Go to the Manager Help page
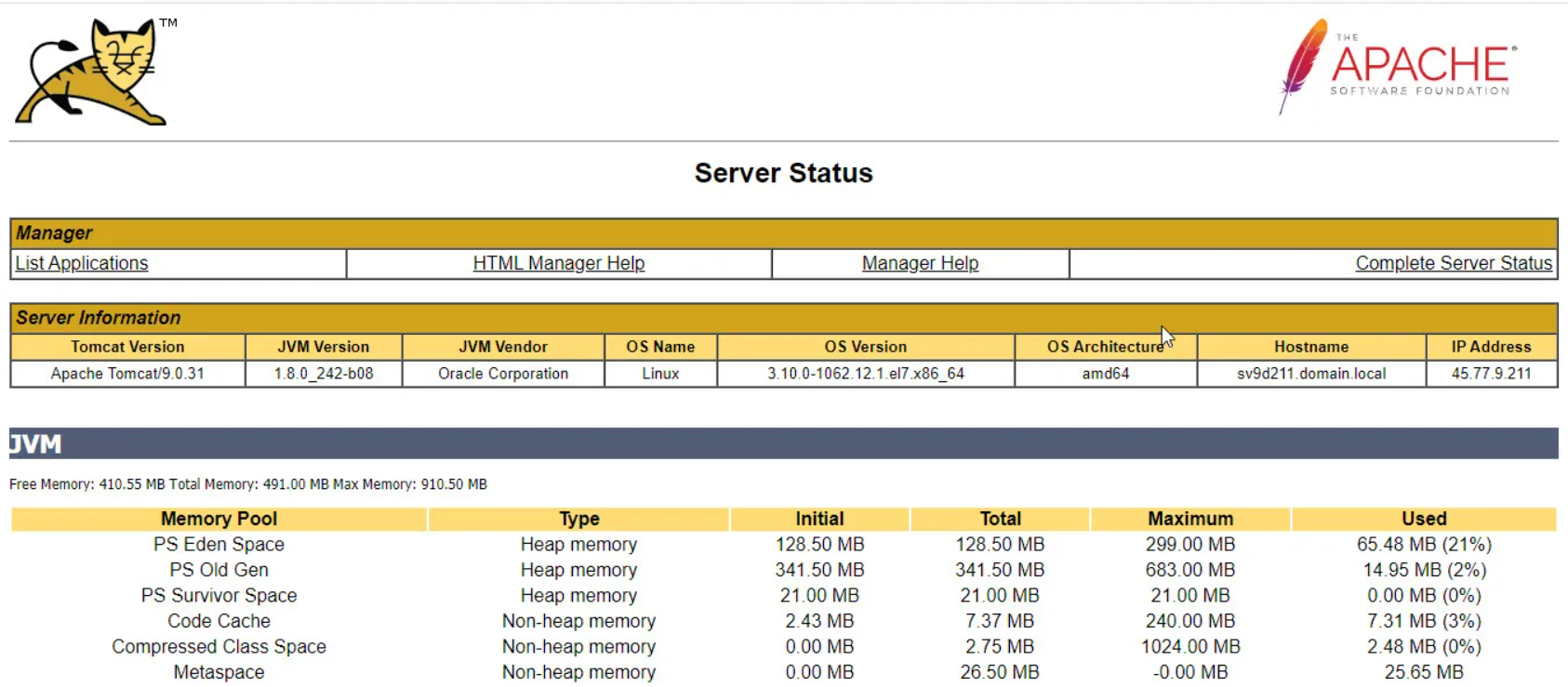 pyautogui.click(x=920, y=263)
